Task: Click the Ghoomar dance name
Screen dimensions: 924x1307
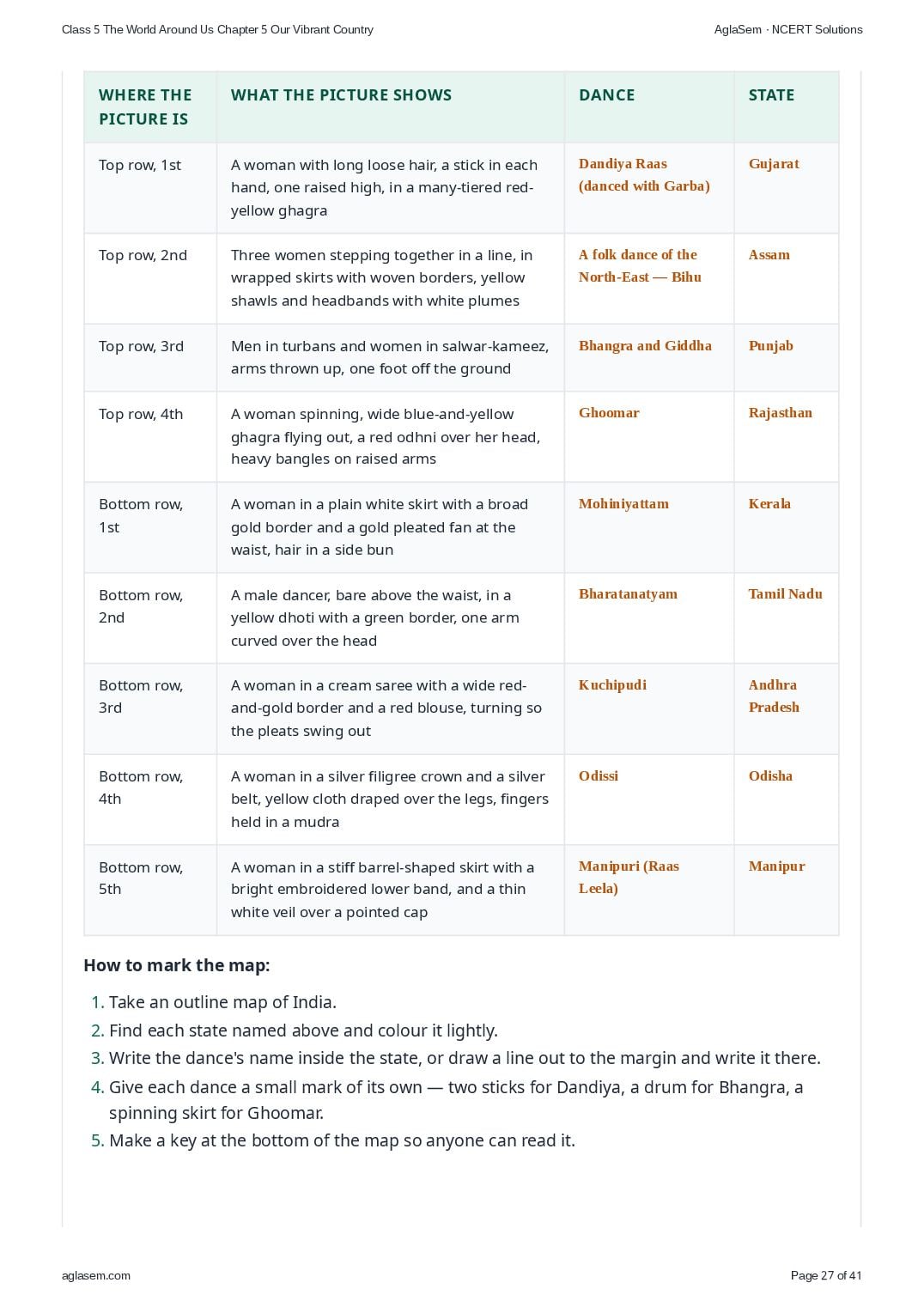Action: click(x=609, y=412)
